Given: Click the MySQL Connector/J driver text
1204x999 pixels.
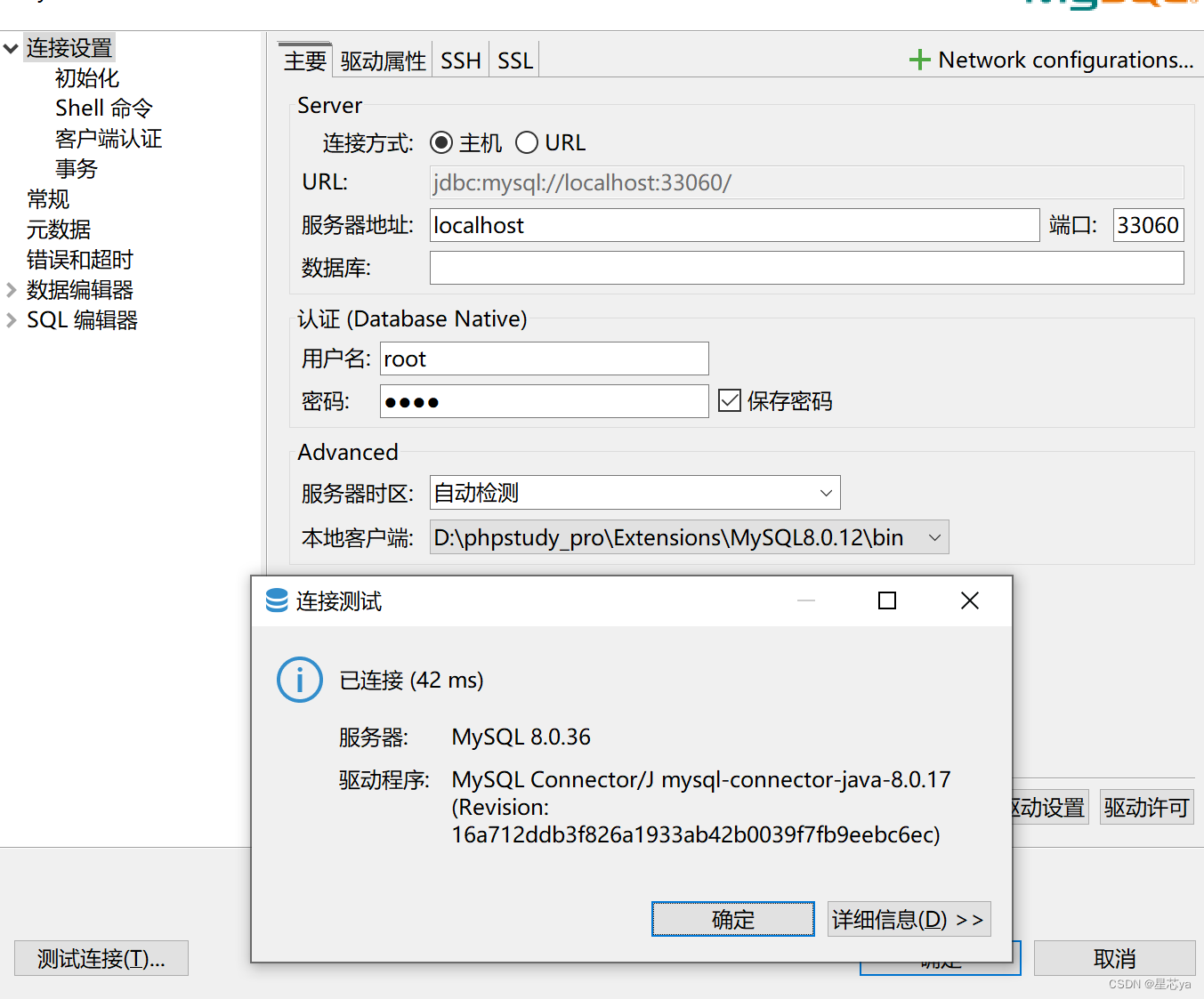Looking at the screenshot, I should pos(701,779).
